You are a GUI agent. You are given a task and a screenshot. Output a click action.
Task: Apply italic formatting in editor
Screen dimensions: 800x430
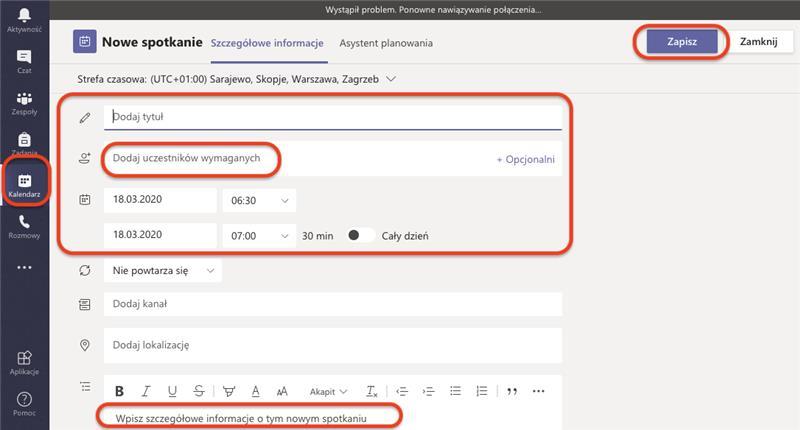tap(146, 391)
